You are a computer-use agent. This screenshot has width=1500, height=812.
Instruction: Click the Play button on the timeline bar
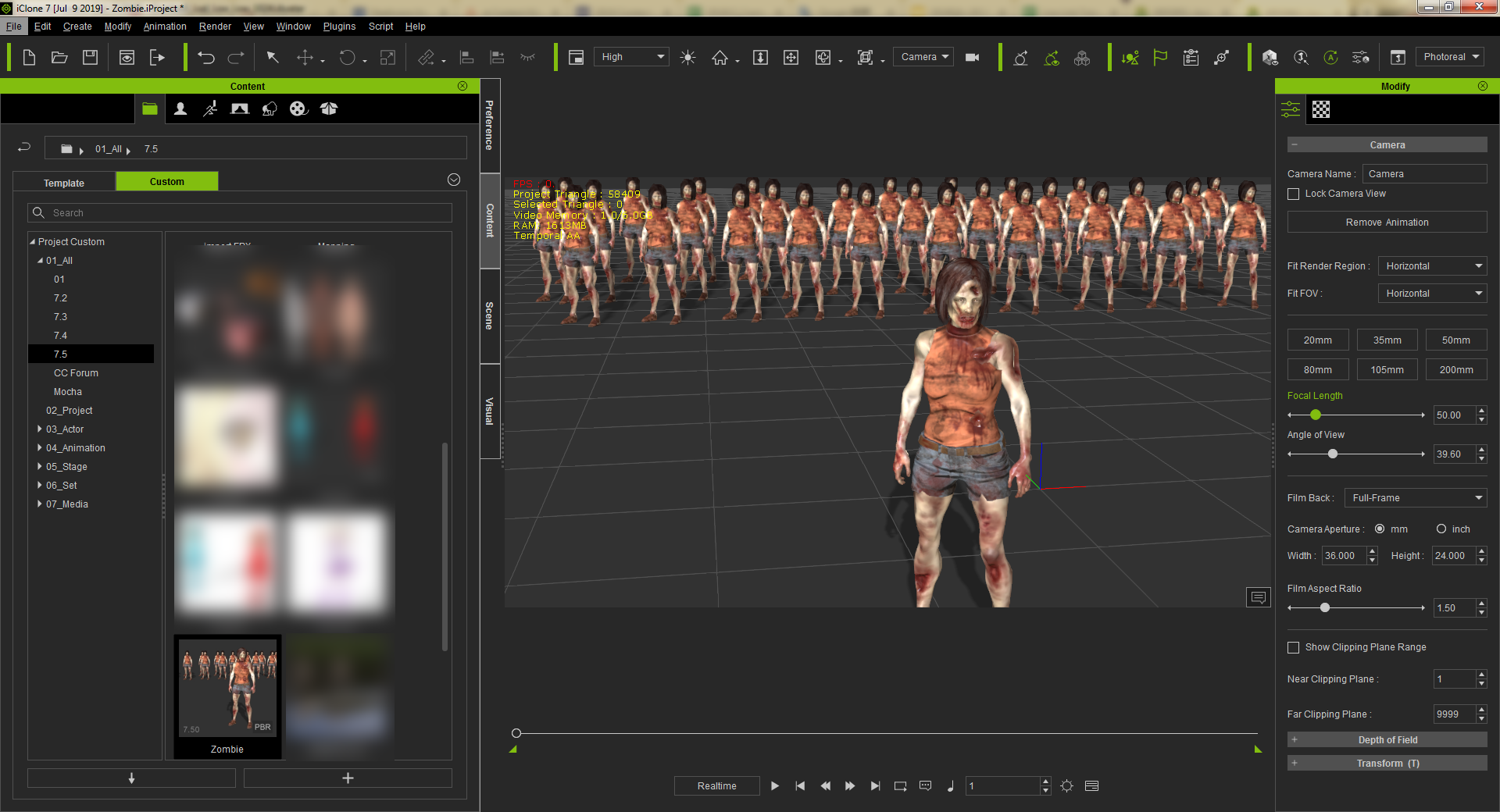coord(774,786)
